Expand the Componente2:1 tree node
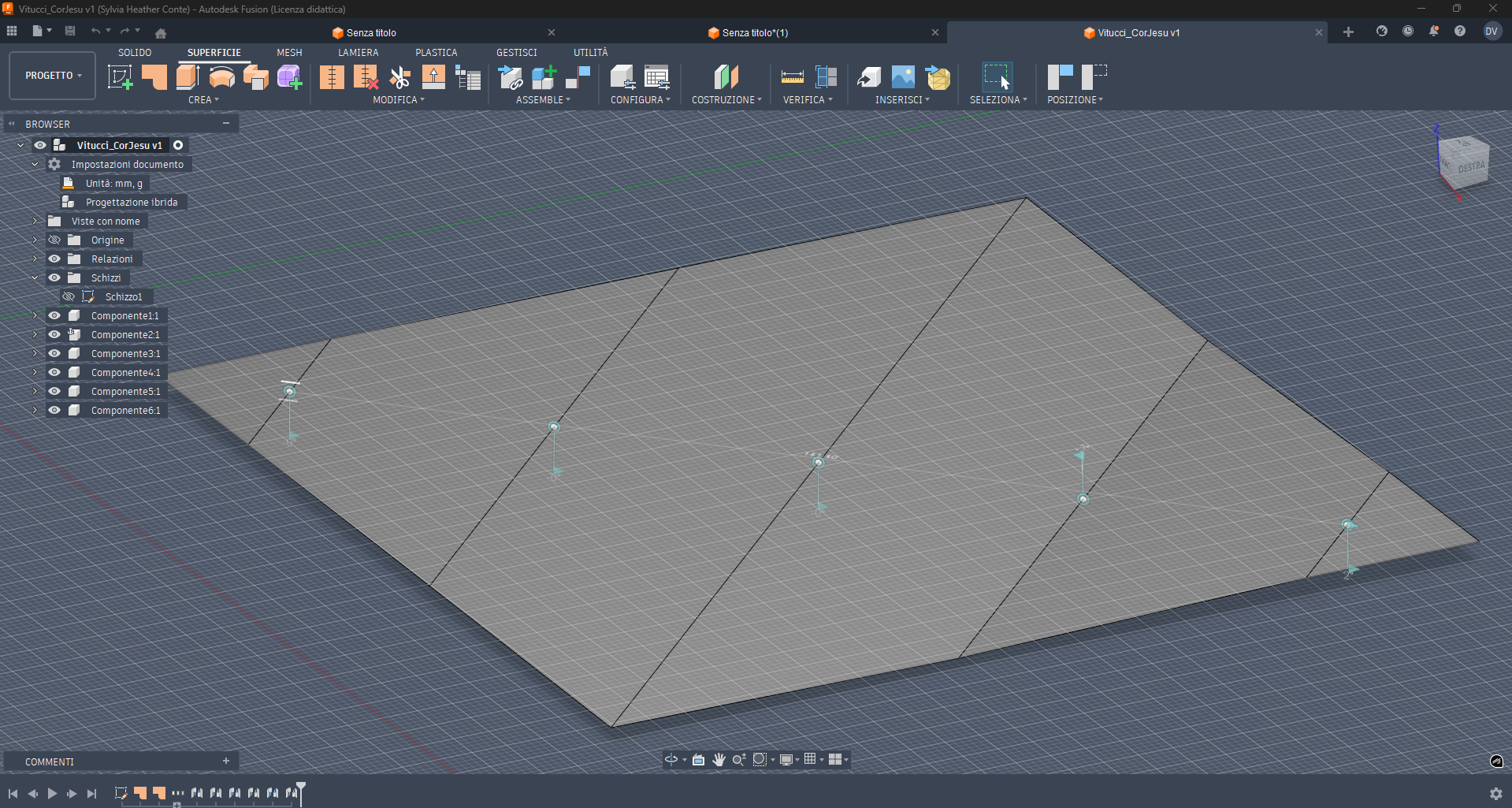Image resolution: width=1512 pixels, height=808 pixels. coord(35,334)
